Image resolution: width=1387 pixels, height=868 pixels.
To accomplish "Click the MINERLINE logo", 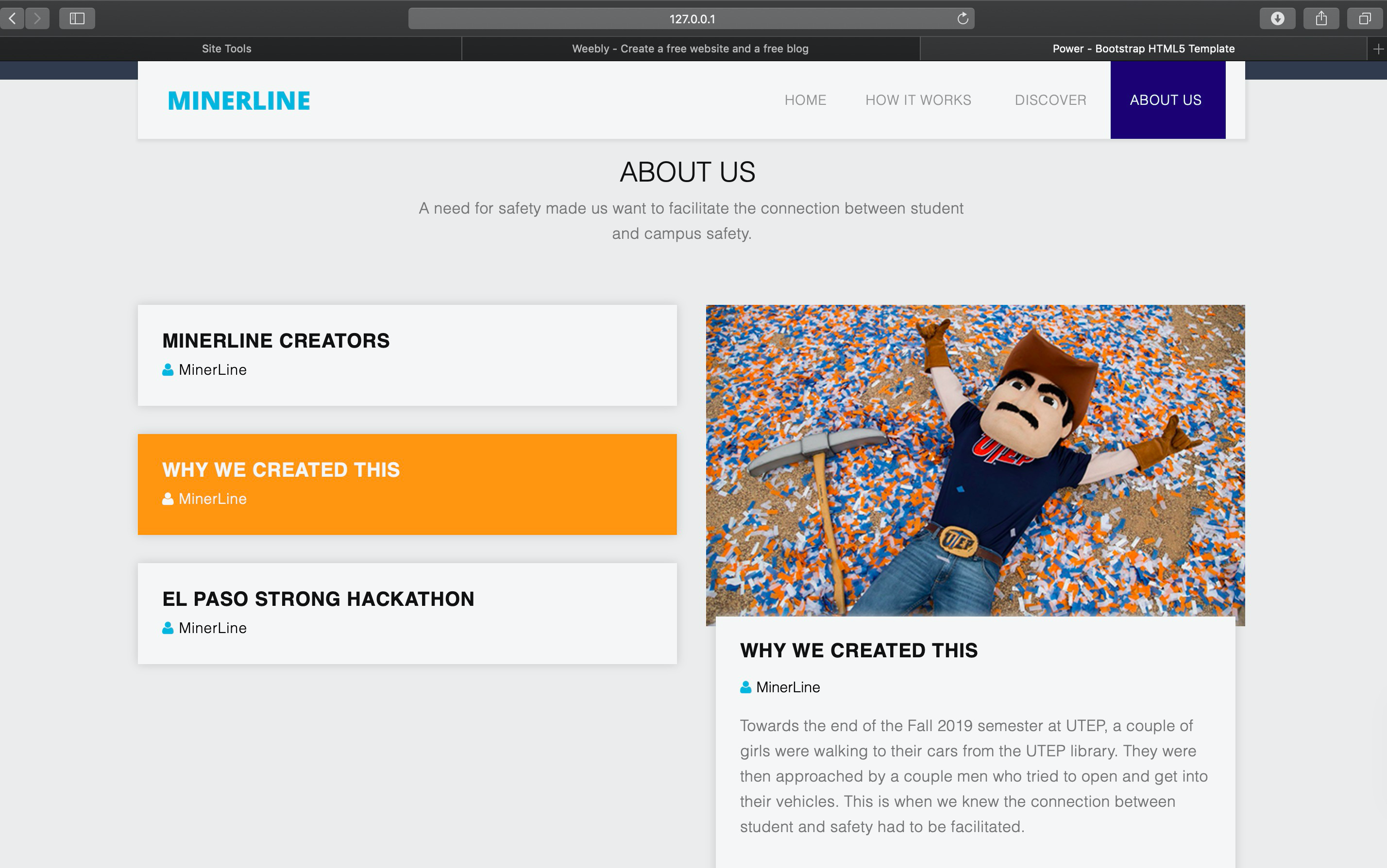I will [239, 100].
